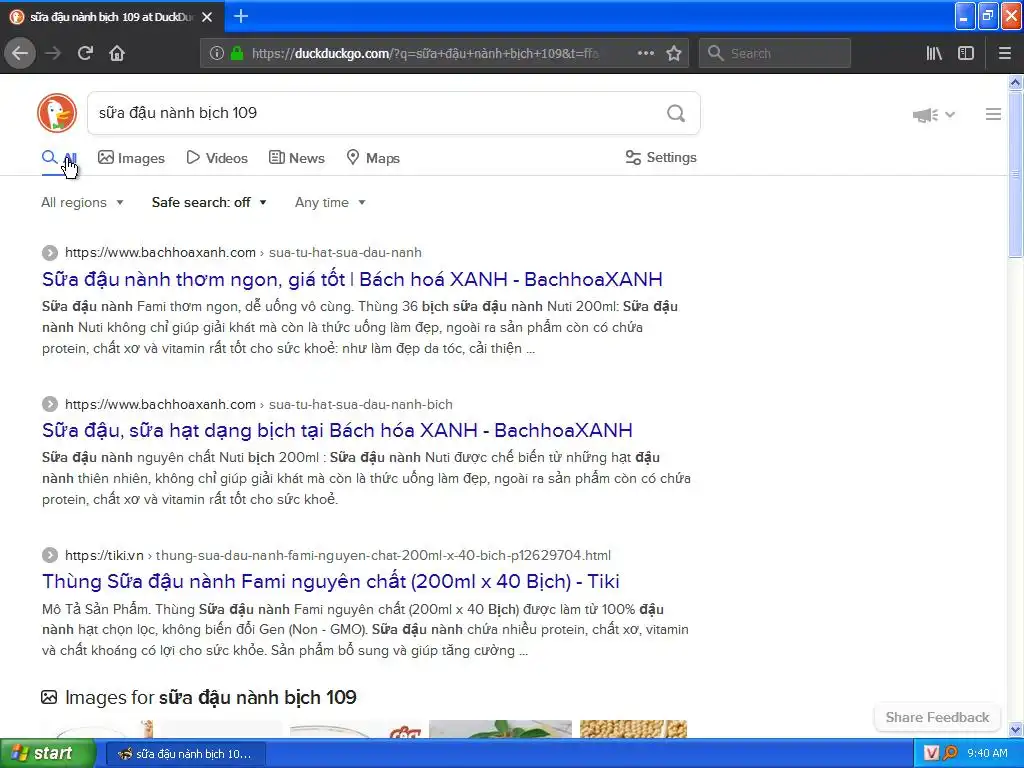1024x768 pixels.
Task: Open the Windows start menu
Action: pyautogui.click(x=47, y=754)
